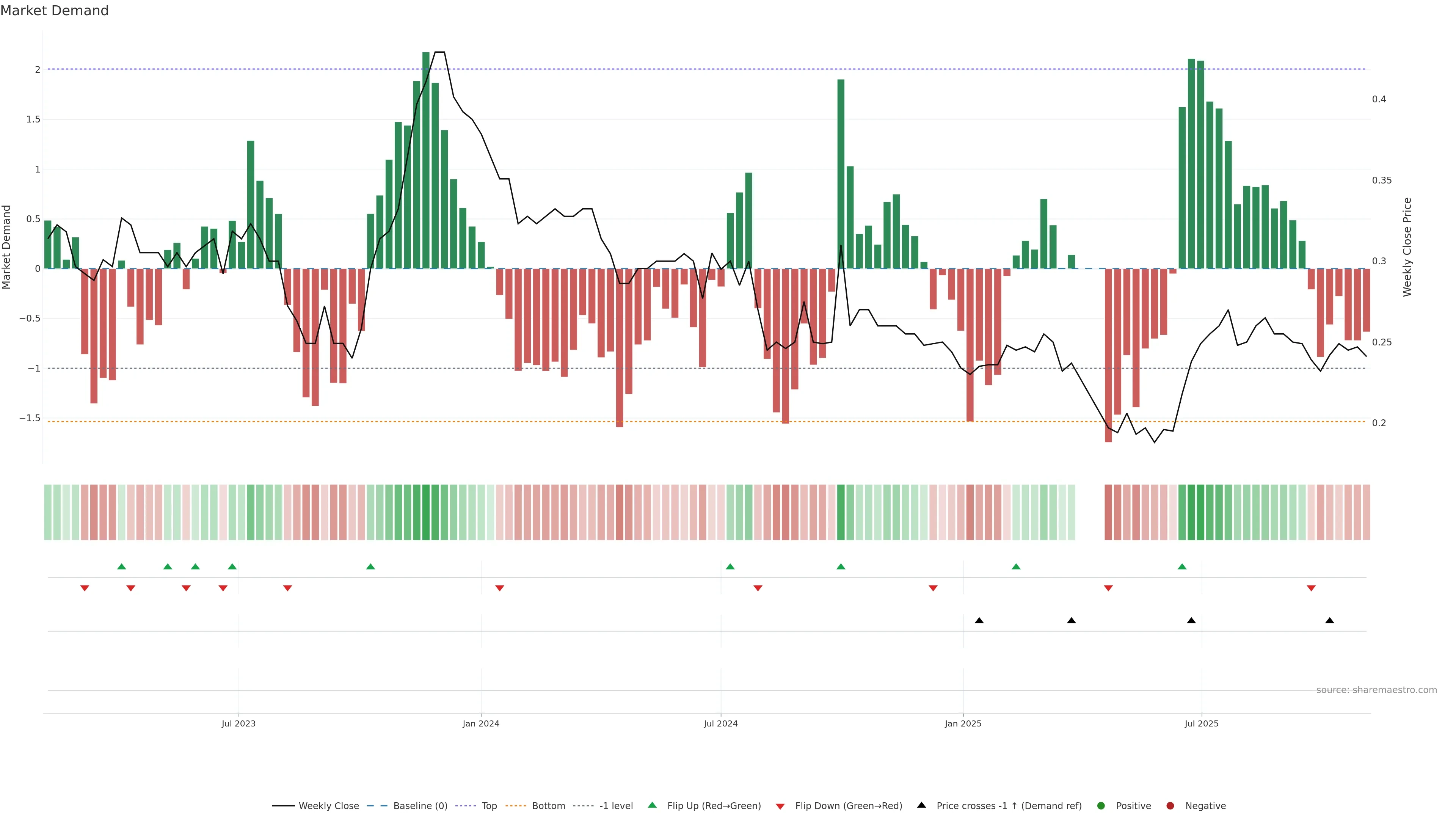Click the Market Demand chart title

[54, 11]
